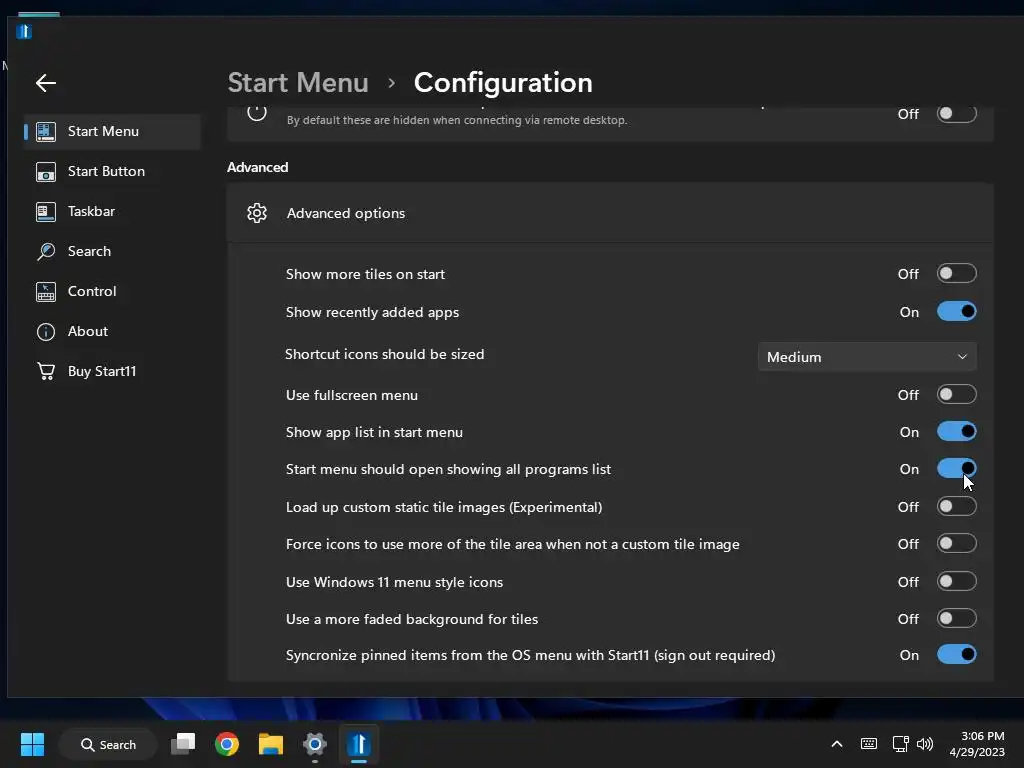
Task: Open the About page in sidebar
Action: click(112, 332)
